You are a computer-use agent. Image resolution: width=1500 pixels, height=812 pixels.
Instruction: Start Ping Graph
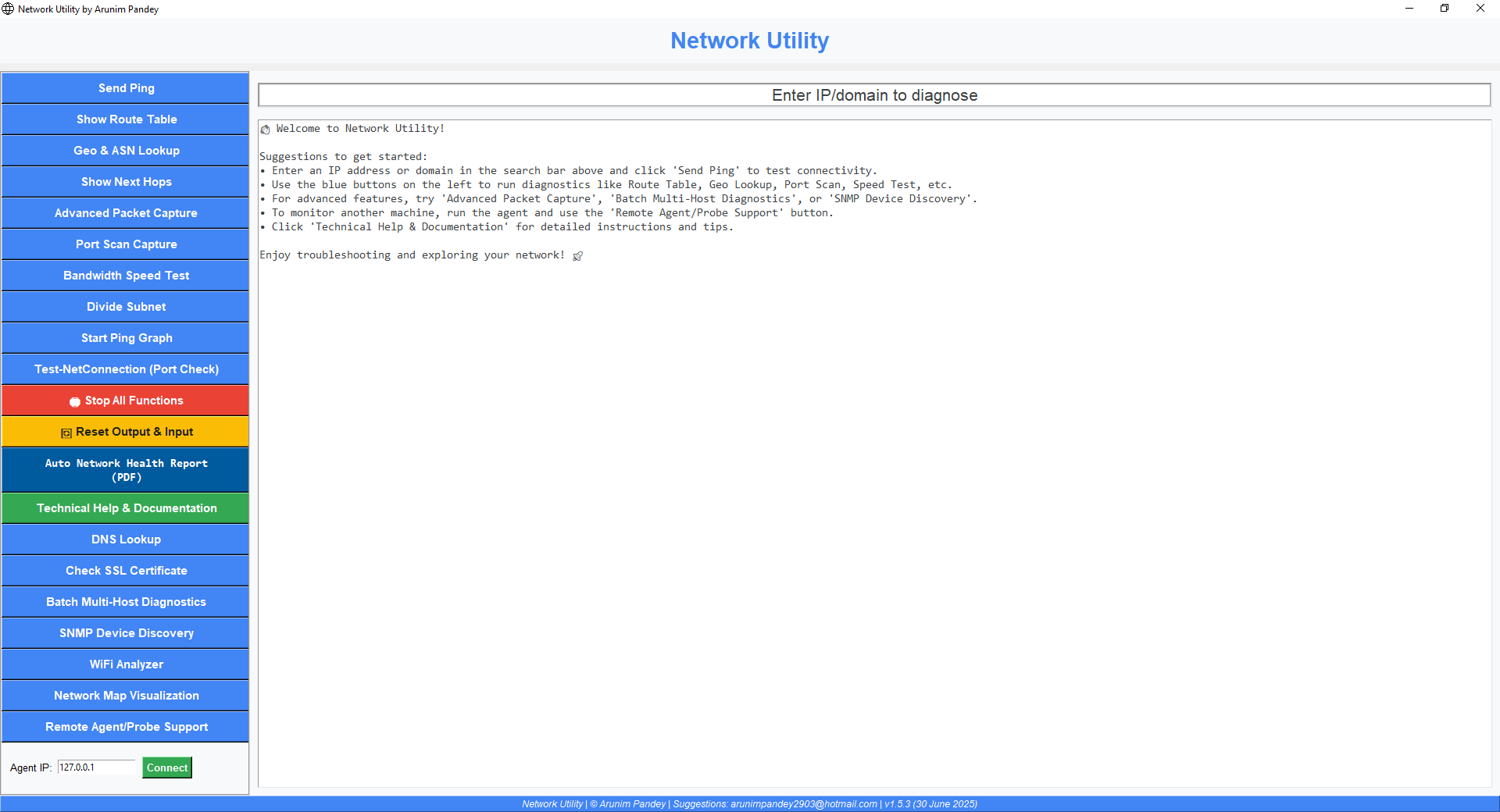(x=125, y=338)
